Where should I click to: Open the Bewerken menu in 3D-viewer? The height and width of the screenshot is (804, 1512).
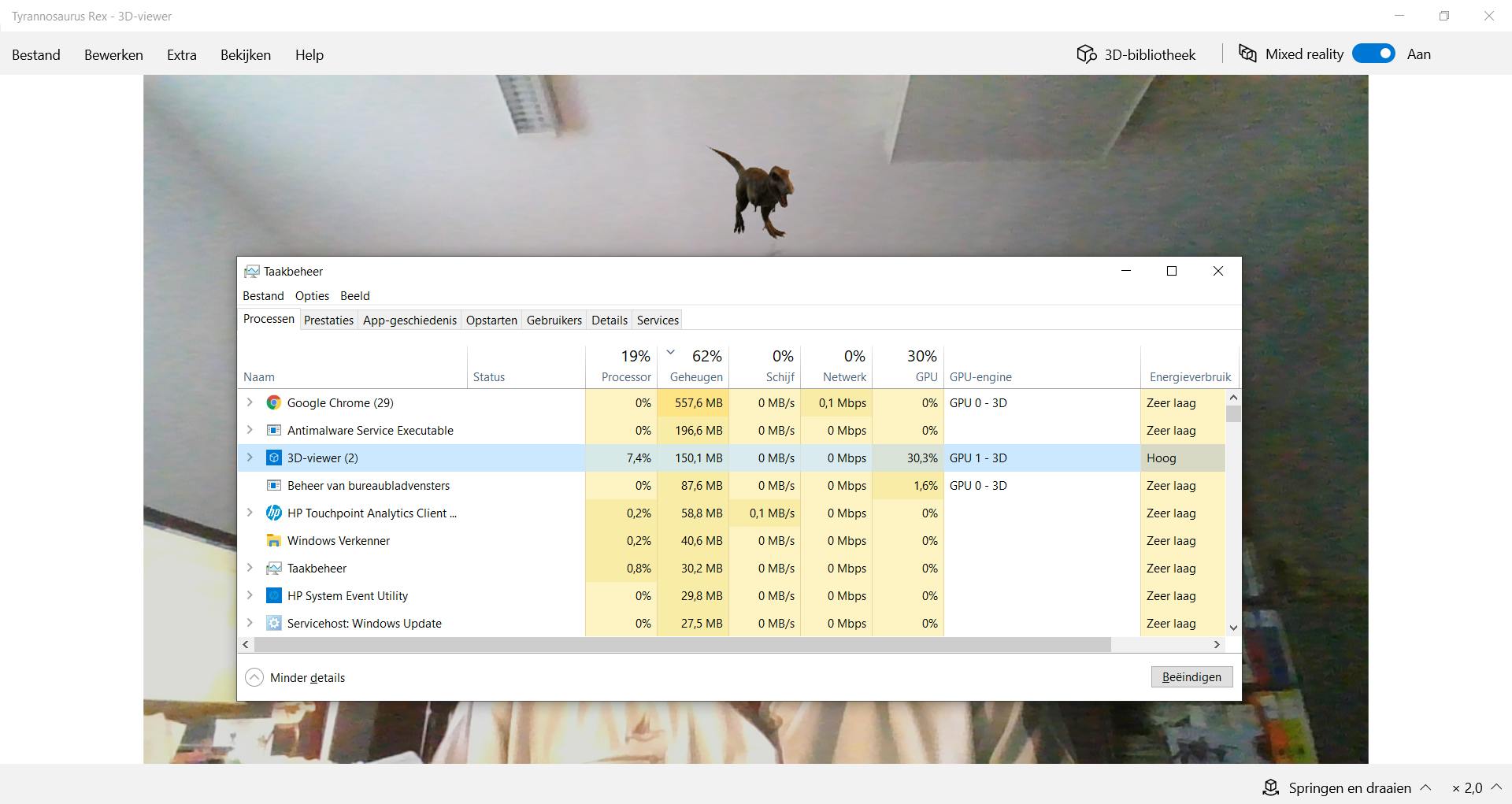click(113, 54)
